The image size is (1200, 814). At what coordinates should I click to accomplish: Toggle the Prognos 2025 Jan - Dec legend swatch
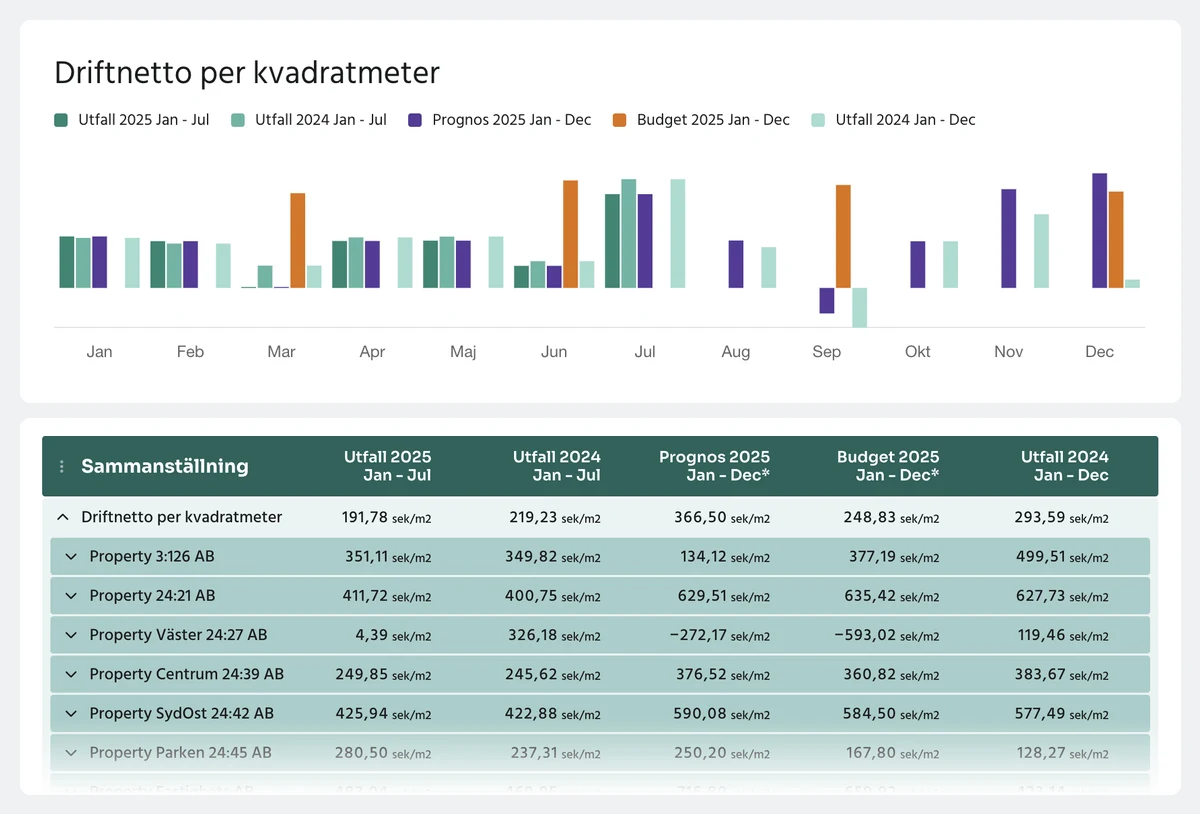tap(415, 120)
